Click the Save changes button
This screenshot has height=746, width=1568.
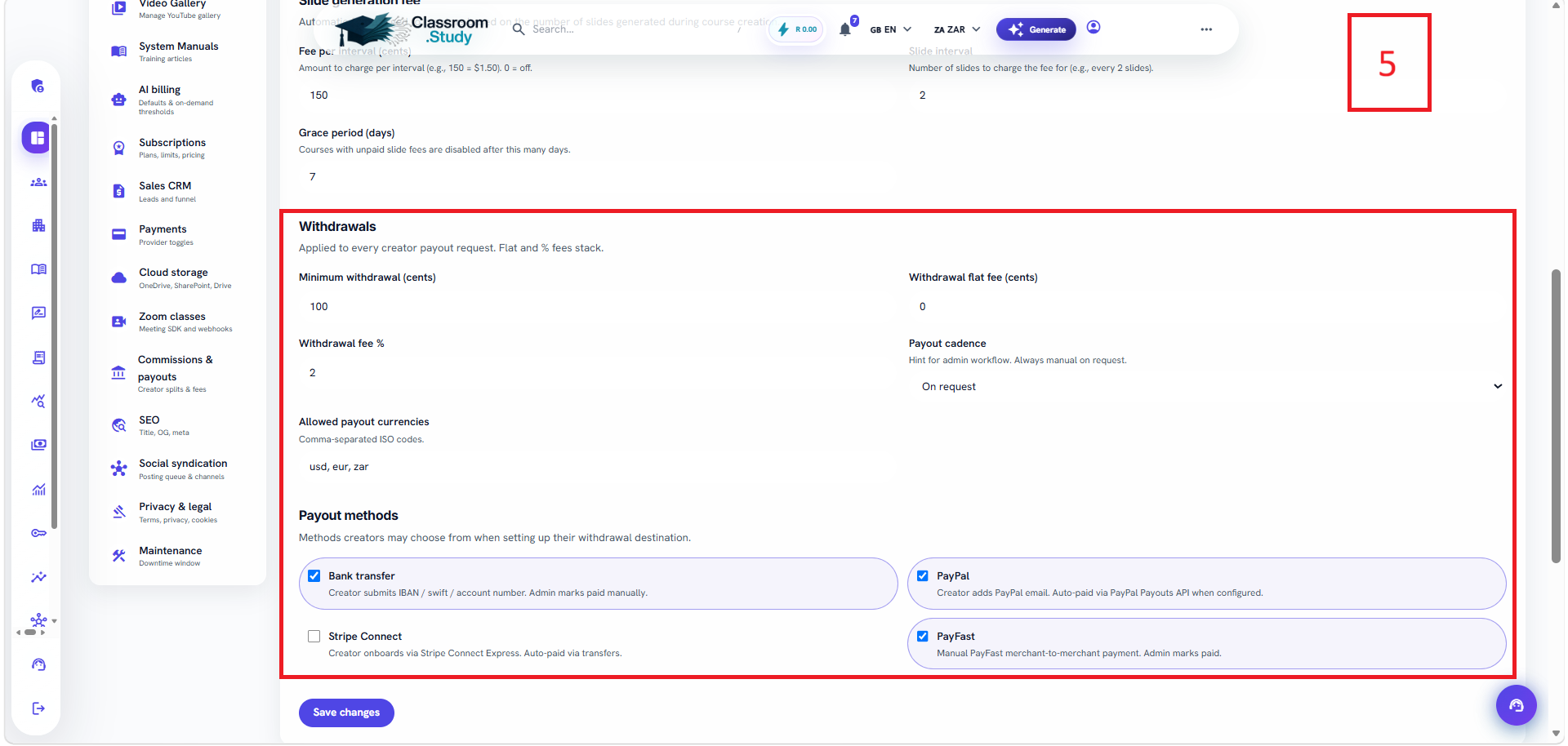point(346,713)
